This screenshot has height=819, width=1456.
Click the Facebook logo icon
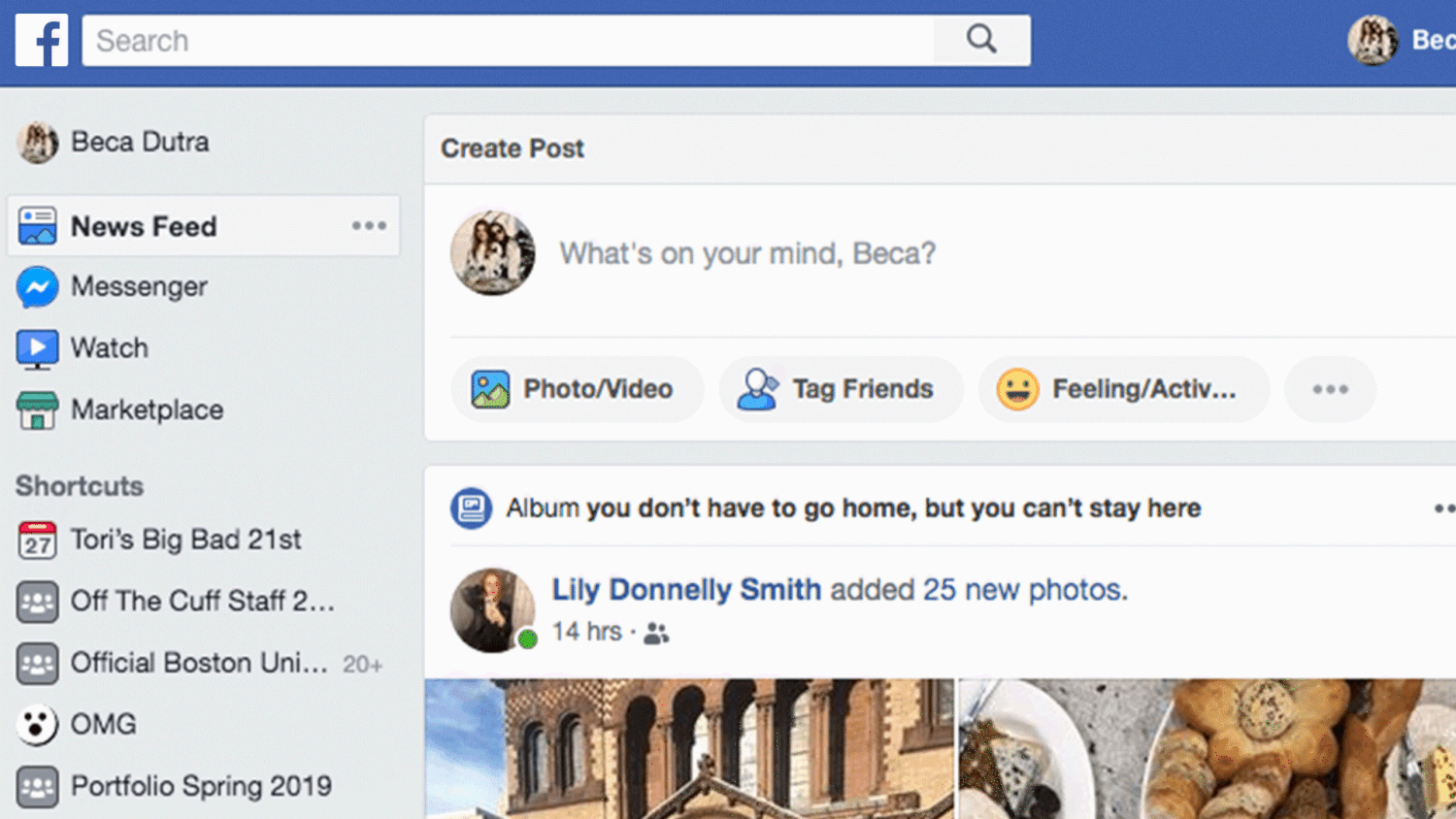(x=42, y=41)
